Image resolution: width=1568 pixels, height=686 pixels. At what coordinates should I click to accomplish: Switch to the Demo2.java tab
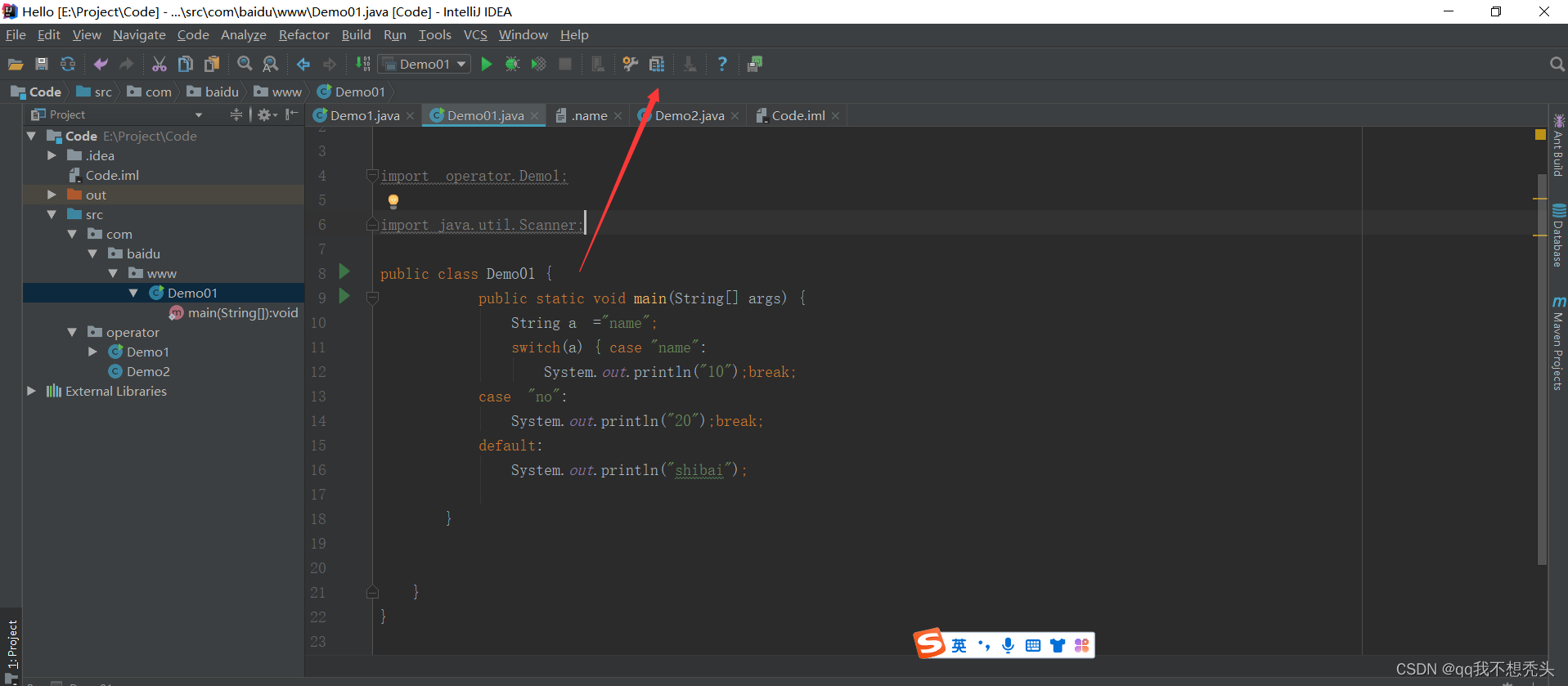pyautogui.click(x=690, y=115)
